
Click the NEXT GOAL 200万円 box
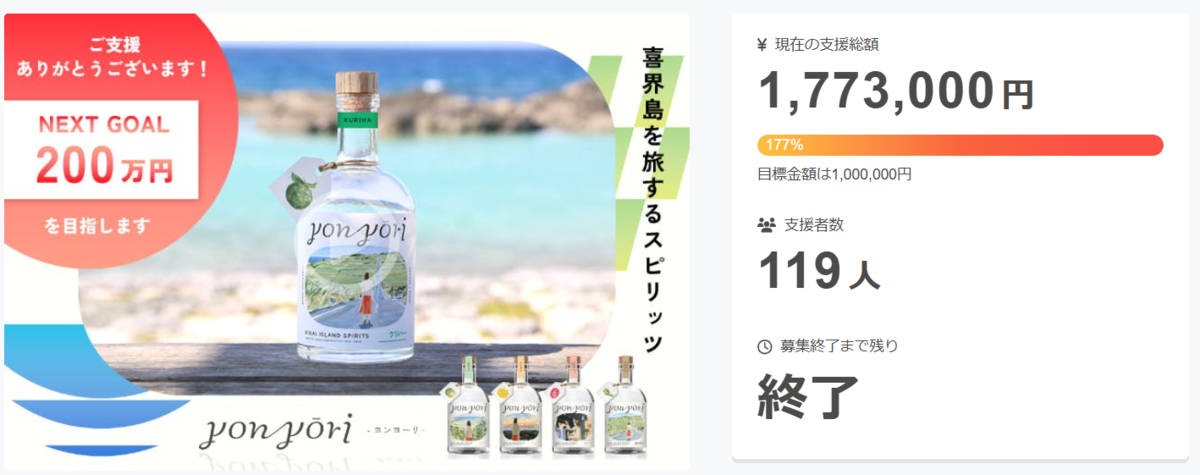coord(105,151)
